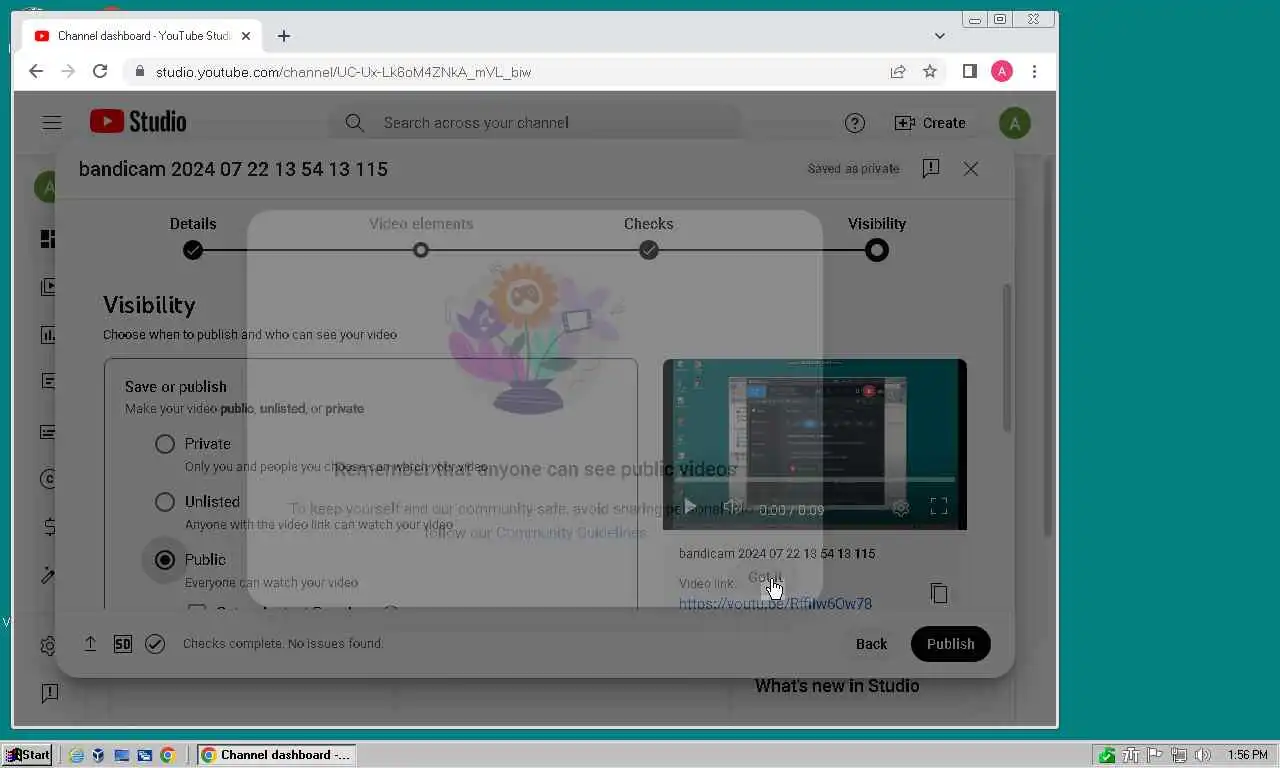Open the Dashboard sidebar icon
Screen dimensions: 1280x768
pos(47,239)
